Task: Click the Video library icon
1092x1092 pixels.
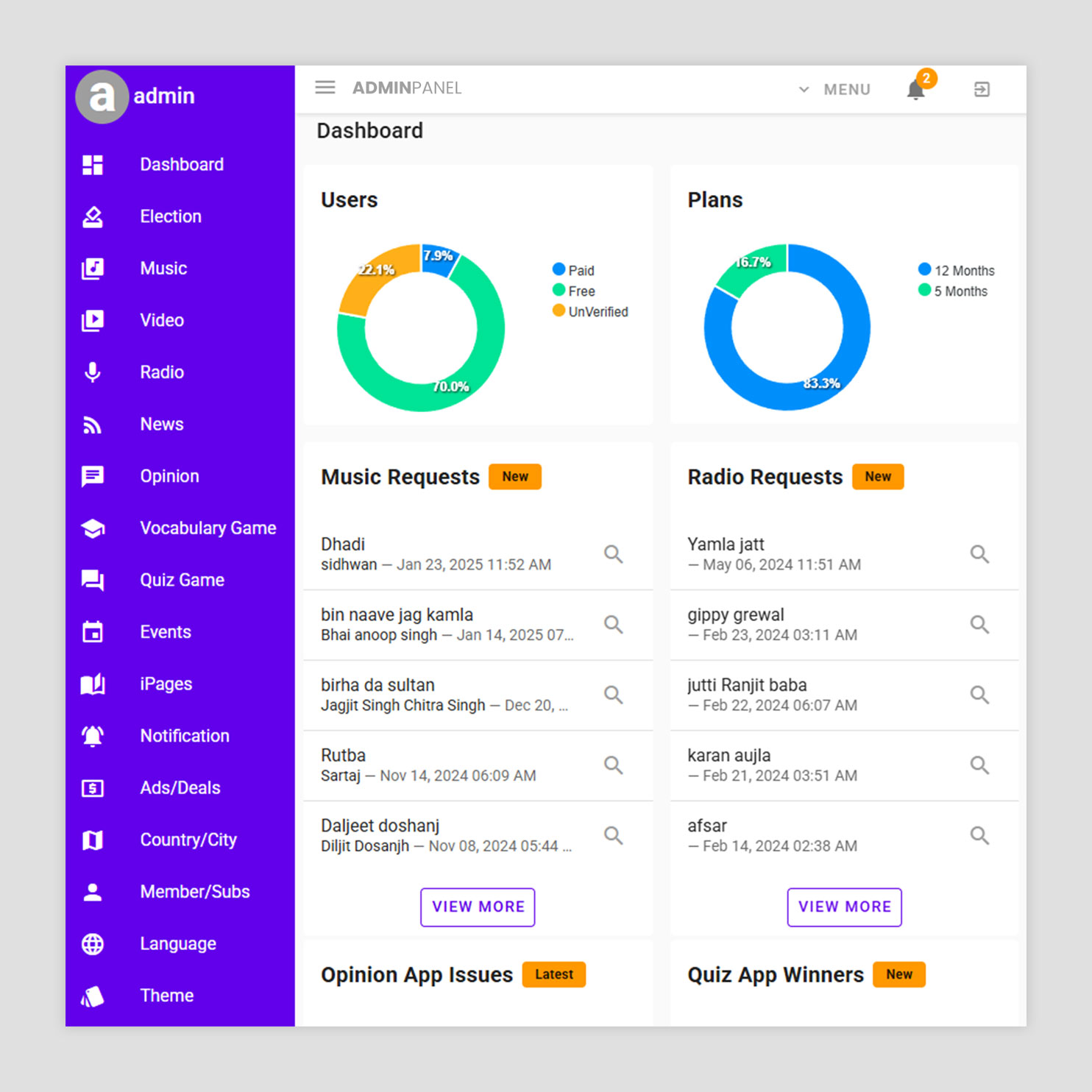Action: pos(93,320)
